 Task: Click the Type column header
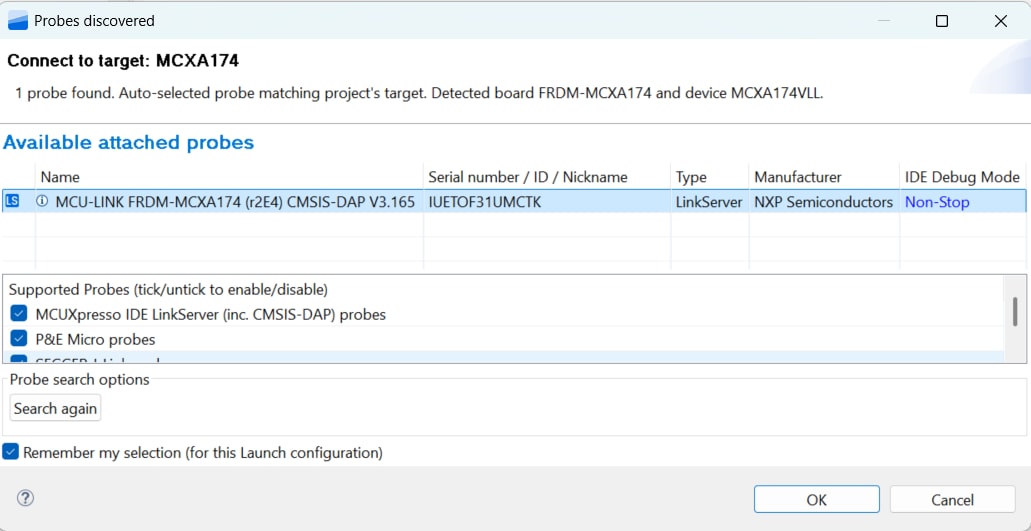[709, 177]
